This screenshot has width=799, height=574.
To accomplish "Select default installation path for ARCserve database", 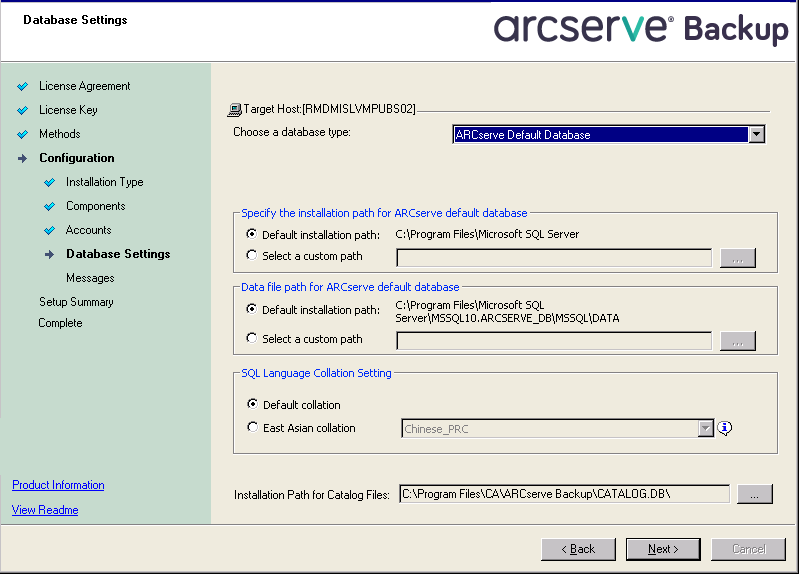I will click(x=251, y=234).
